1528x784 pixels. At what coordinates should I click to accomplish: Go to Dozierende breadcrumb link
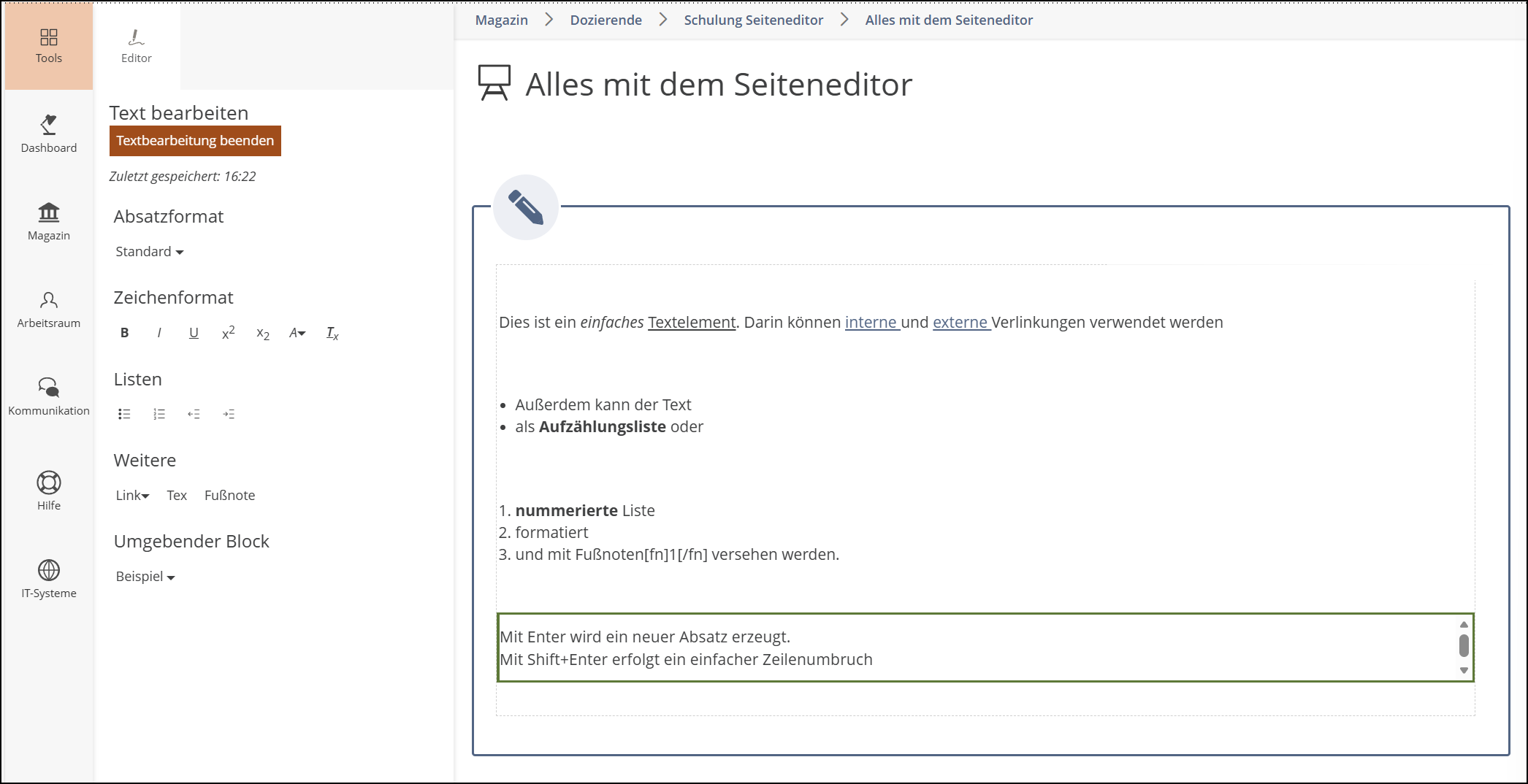606,20
